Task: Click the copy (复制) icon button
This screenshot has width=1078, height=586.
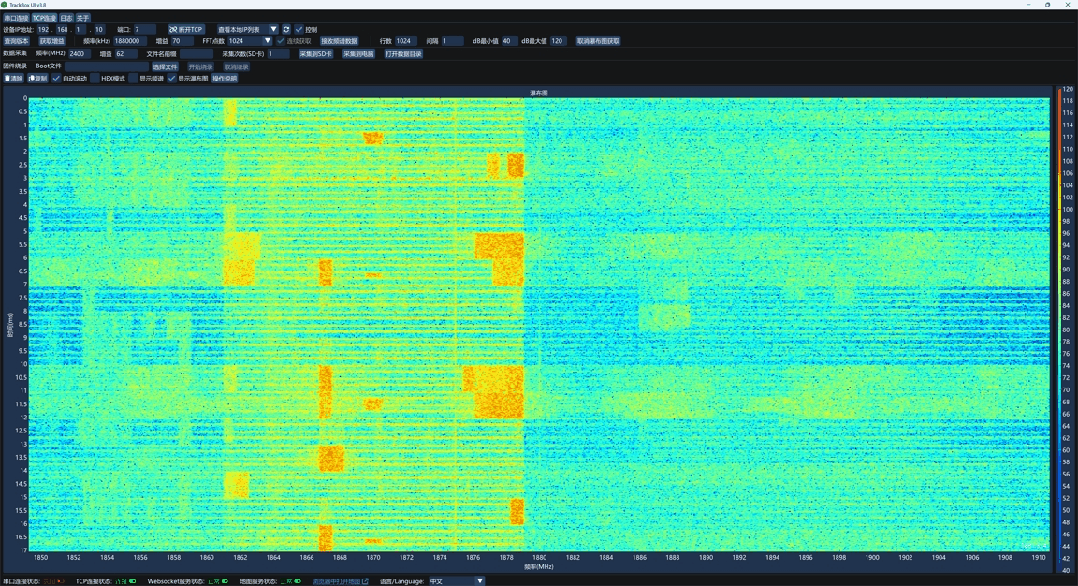Action: (x=38, y=78)
